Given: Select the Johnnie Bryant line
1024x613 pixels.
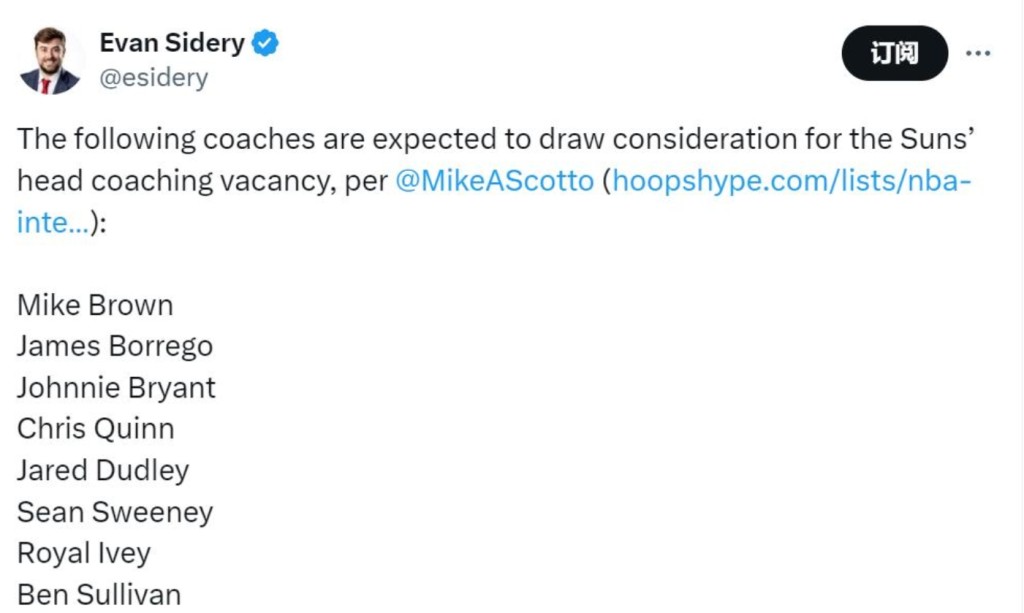Looking at the screenshot, I should pos(116,388).
